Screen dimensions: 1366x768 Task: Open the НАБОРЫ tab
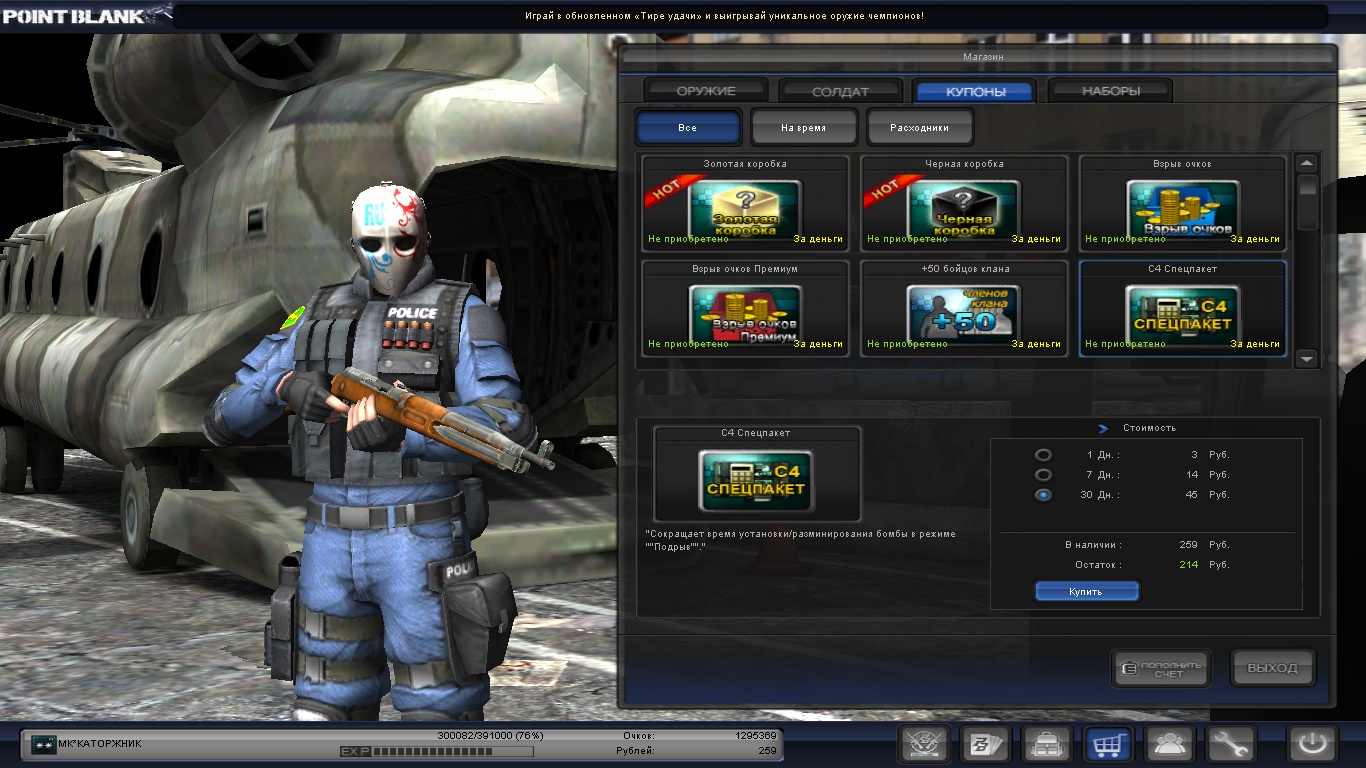point(1111,91)
